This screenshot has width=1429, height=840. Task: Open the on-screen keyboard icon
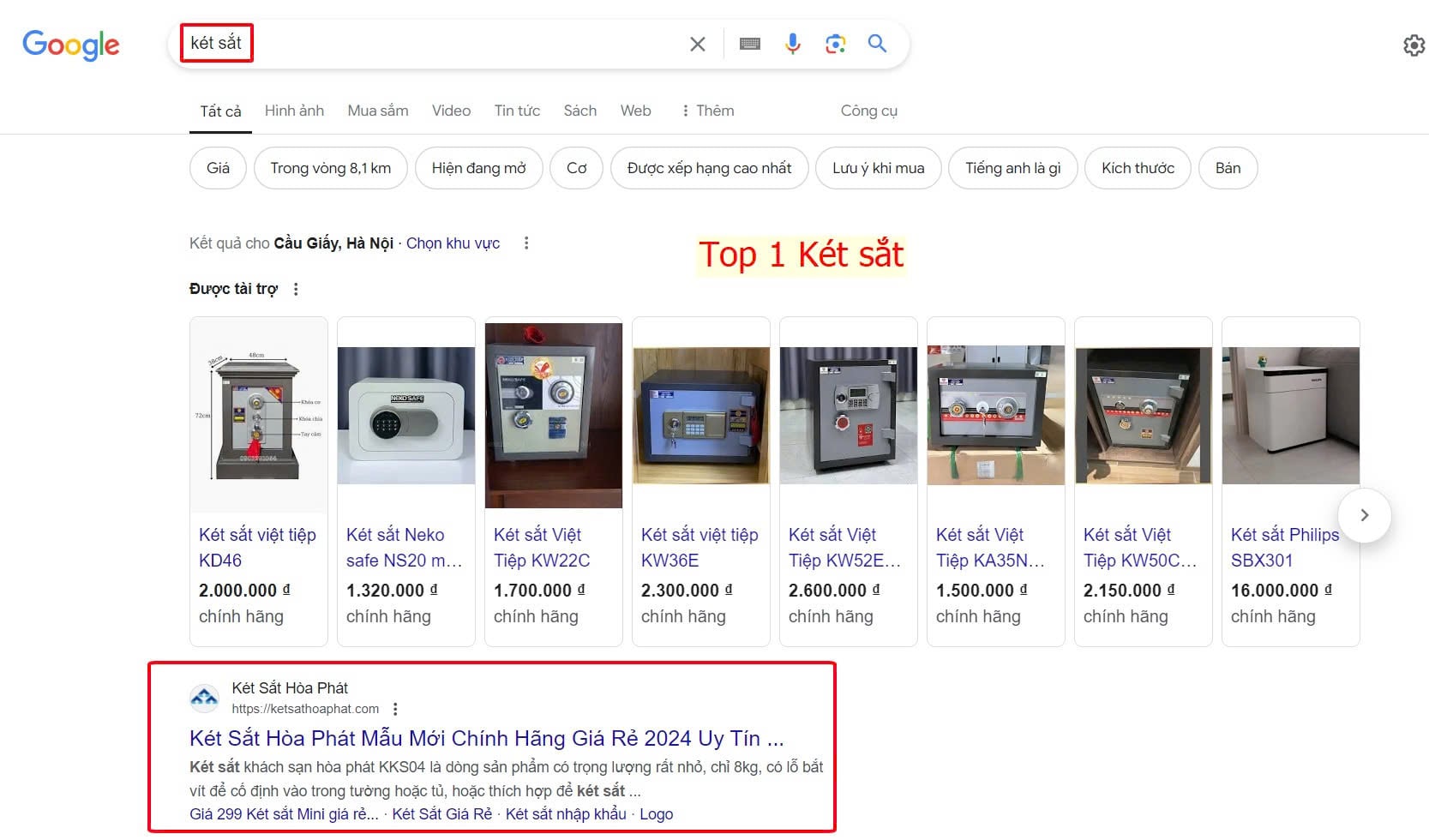tap(750, 44)
